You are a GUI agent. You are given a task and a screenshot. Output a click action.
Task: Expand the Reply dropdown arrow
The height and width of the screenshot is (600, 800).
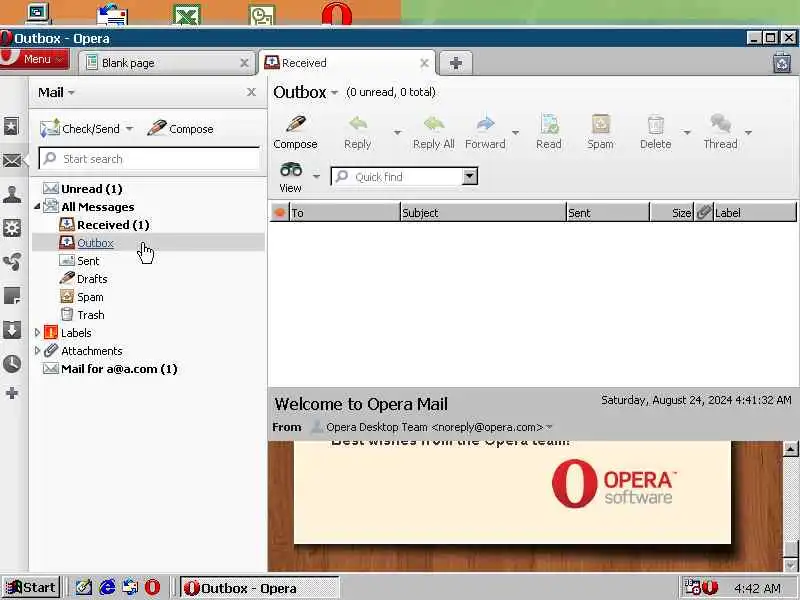397,133
